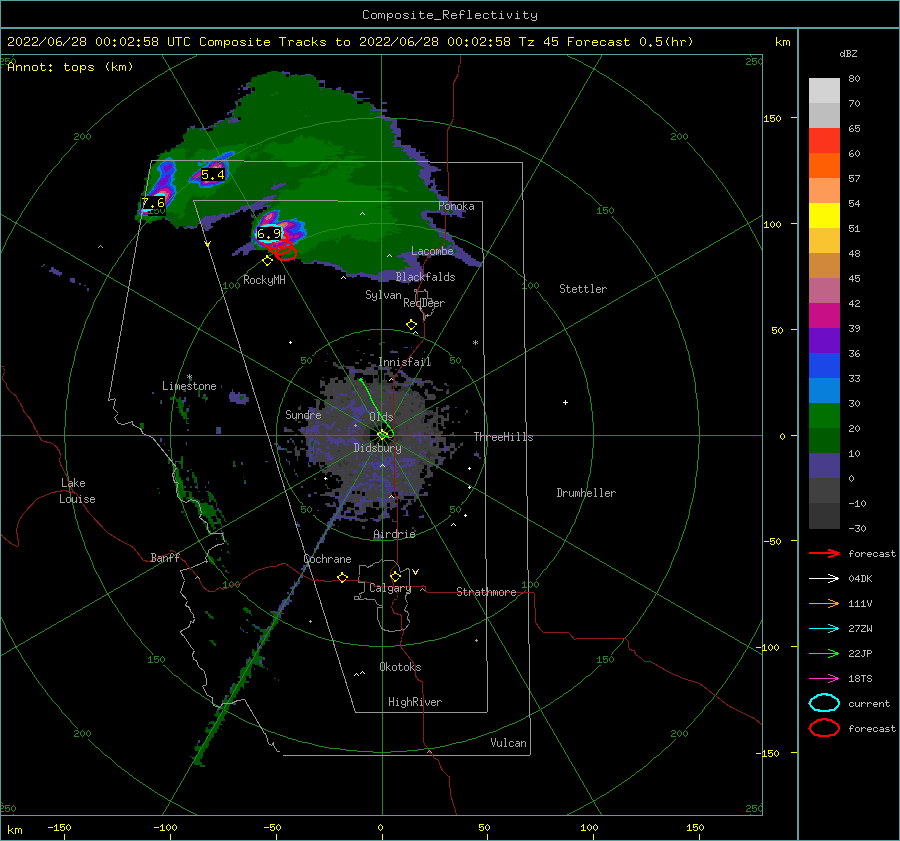Viewport: 900px width, 841px height.
Task: Click the asterisk marker above Limestone
Action: [x=189, y=377]
